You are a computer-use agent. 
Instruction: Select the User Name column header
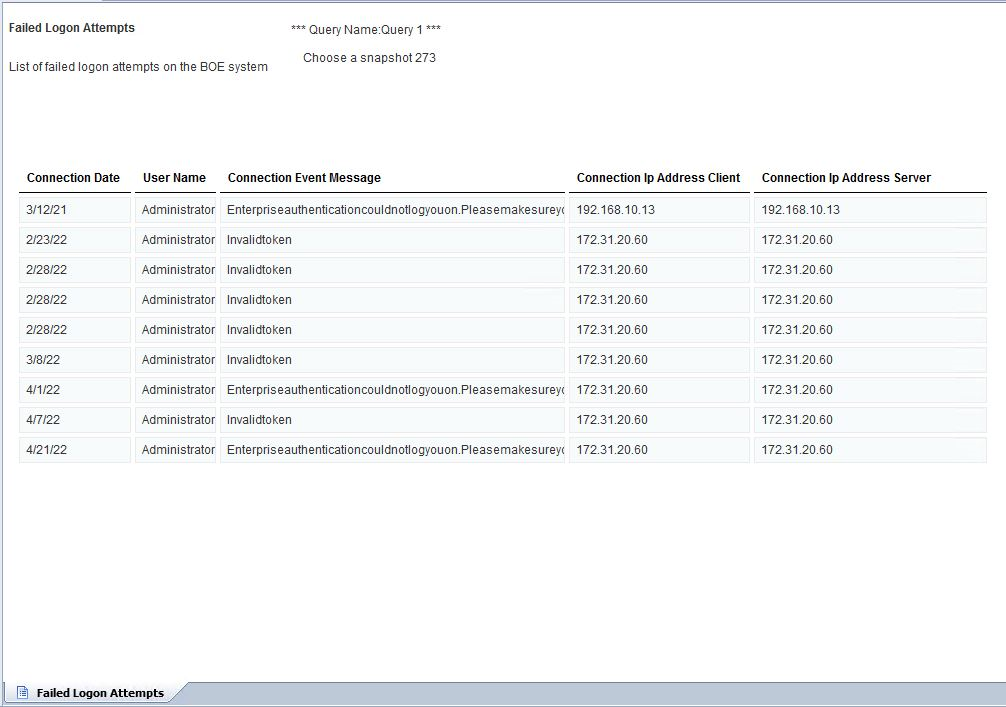174,178
